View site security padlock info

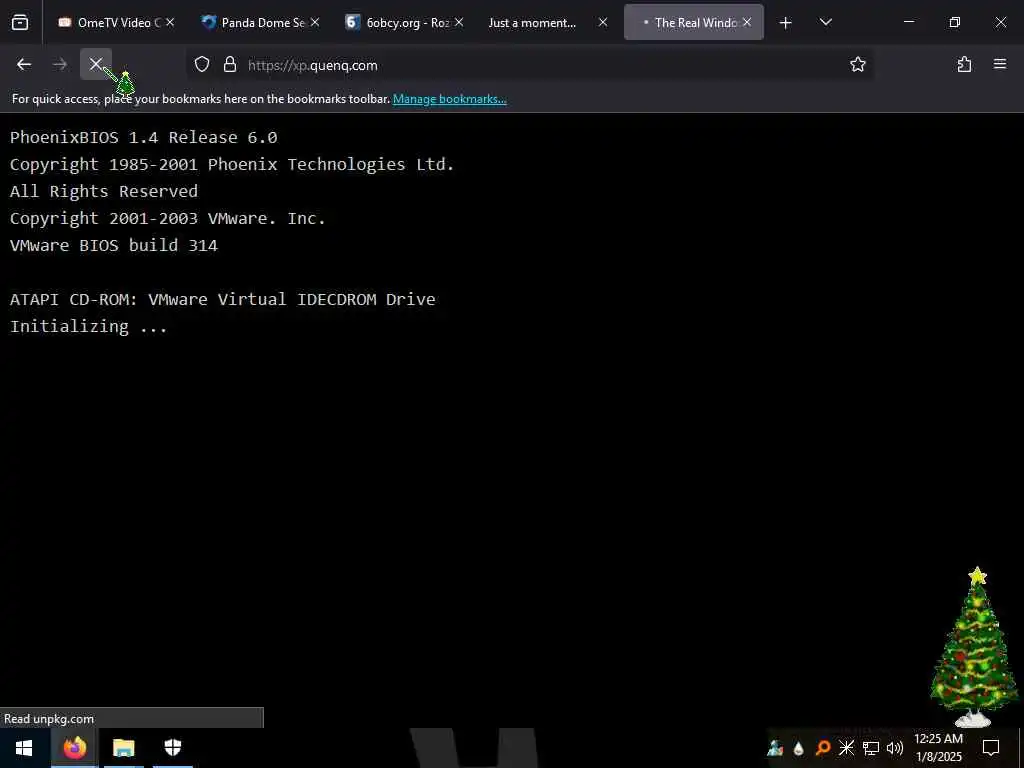[x=230, y=64]
